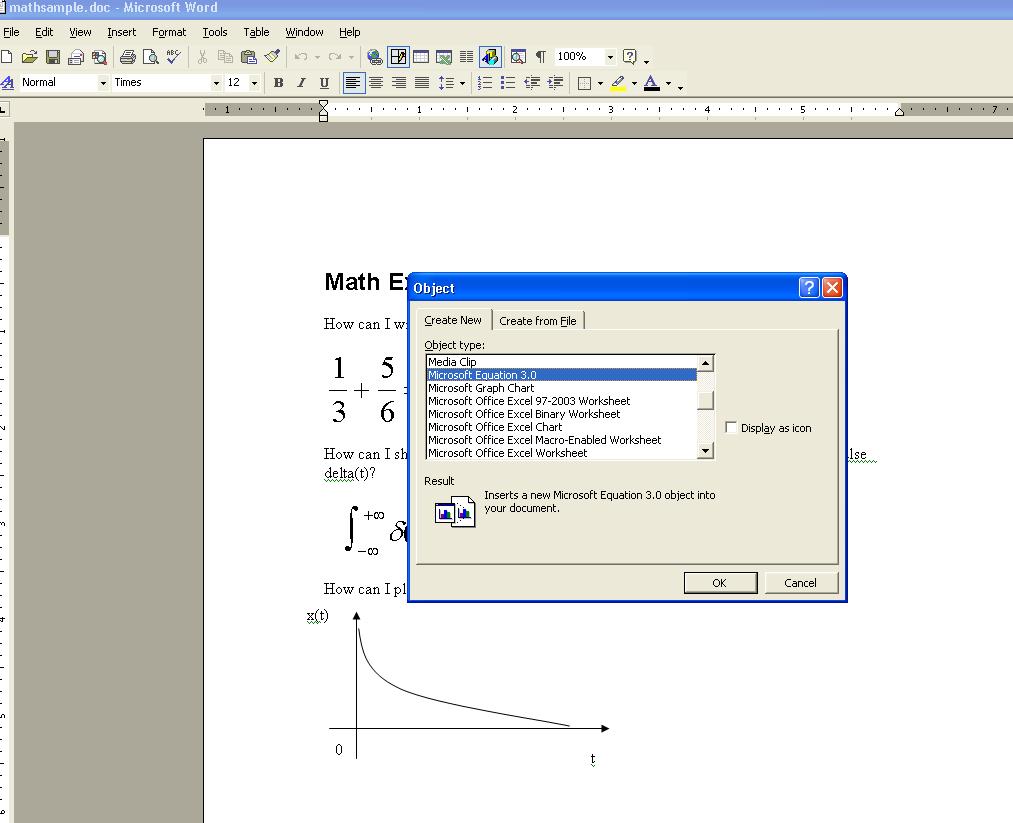This screenshot has height=823, width=1013.
Task: Click object list scroll down arrow
Action: tap(705, 450)
